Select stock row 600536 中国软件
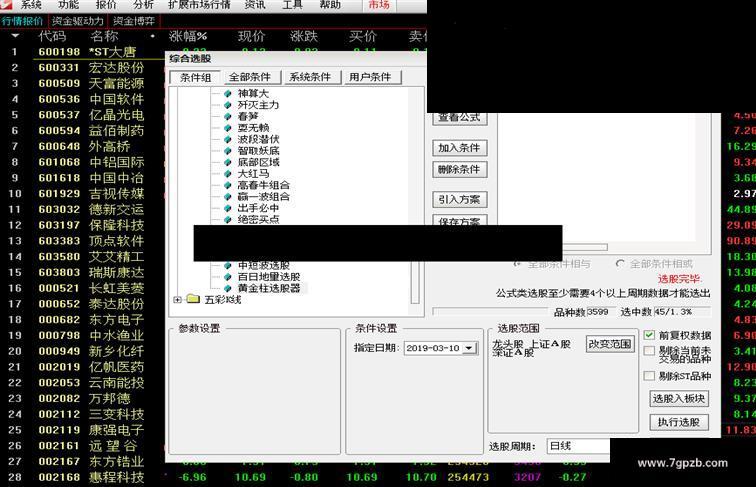The width and height of the screenshot is (756, 487). [82, 99]
